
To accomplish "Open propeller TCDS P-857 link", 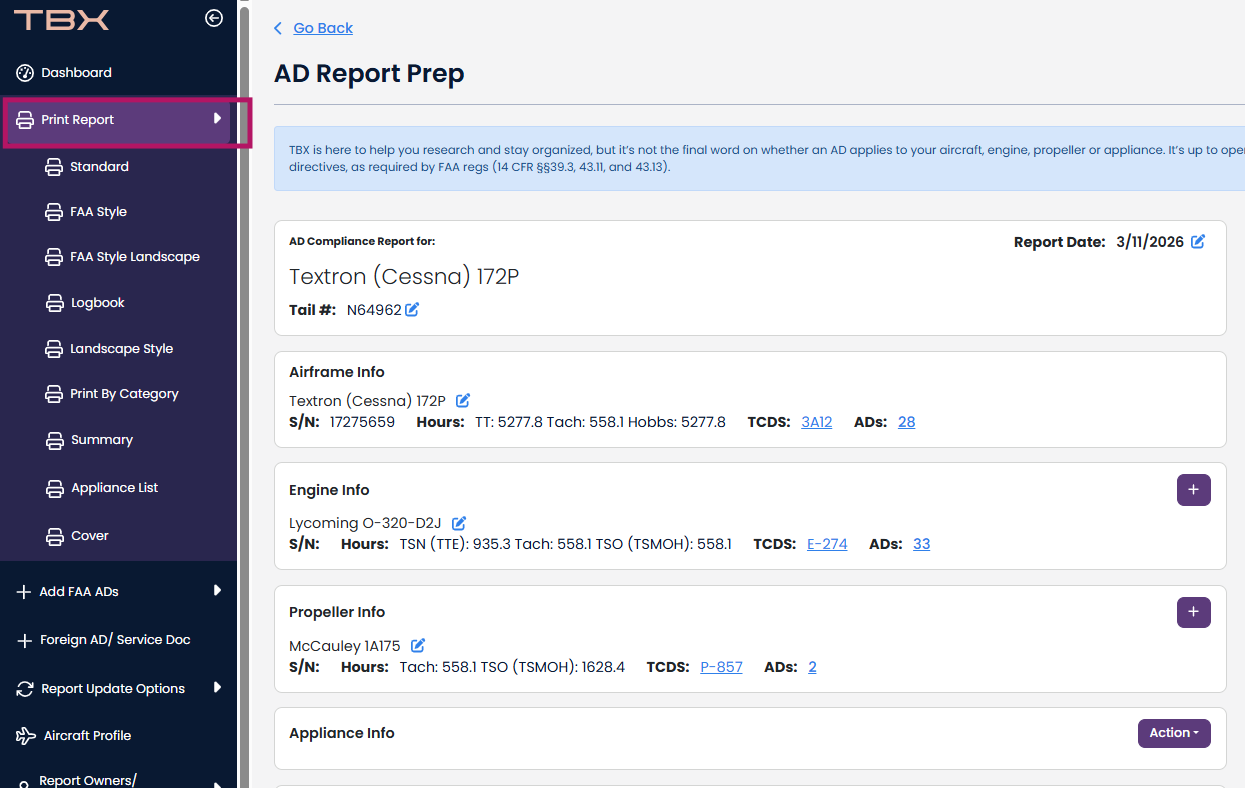I will pos(721,667).
